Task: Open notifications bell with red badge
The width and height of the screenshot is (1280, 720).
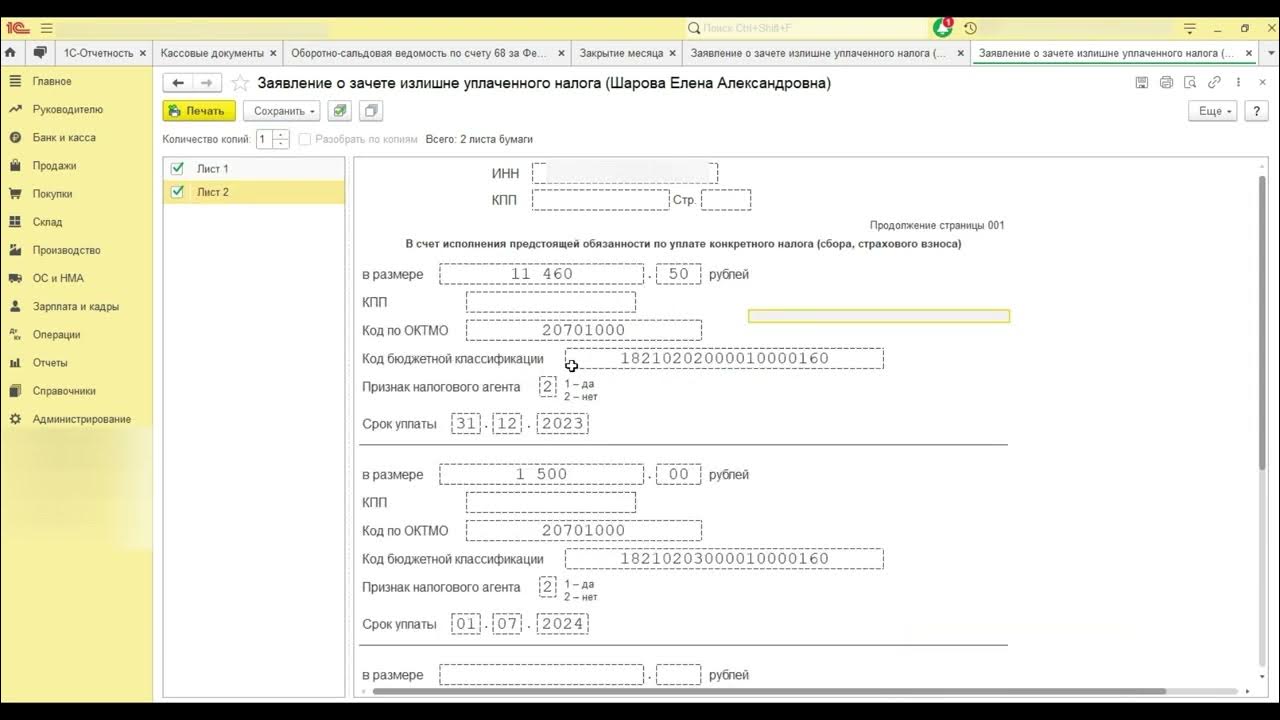Action: point(942,28)
